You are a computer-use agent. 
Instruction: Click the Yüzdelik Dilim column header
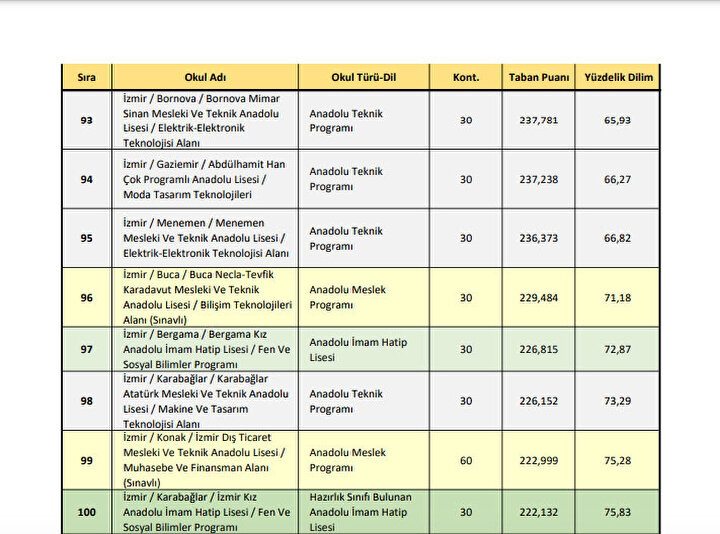618,77
